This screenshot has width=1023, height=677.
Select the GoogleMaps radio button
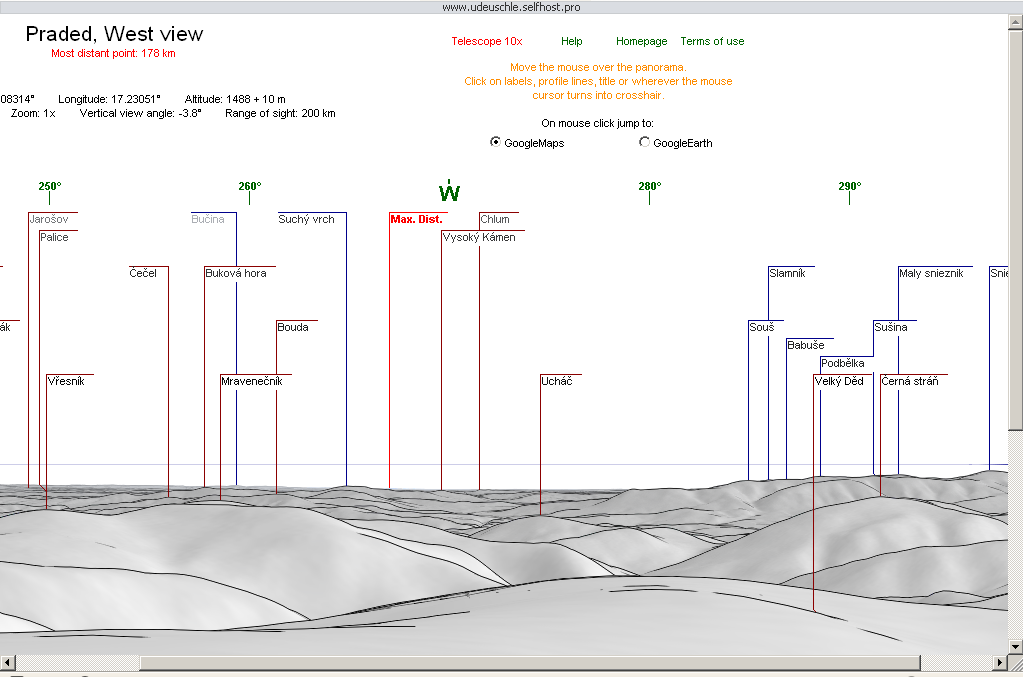(495, 143)
